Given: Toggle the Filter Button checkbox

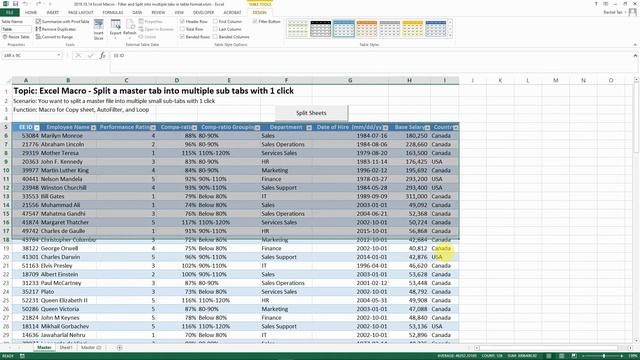Looking at the screenshot, I should (x=255, y=21).
